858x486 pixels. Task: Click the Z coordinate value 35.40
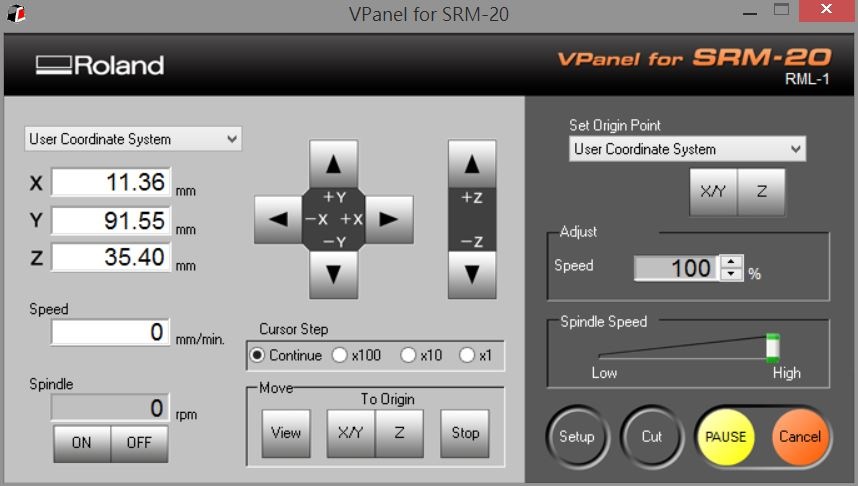click(111, 257)
